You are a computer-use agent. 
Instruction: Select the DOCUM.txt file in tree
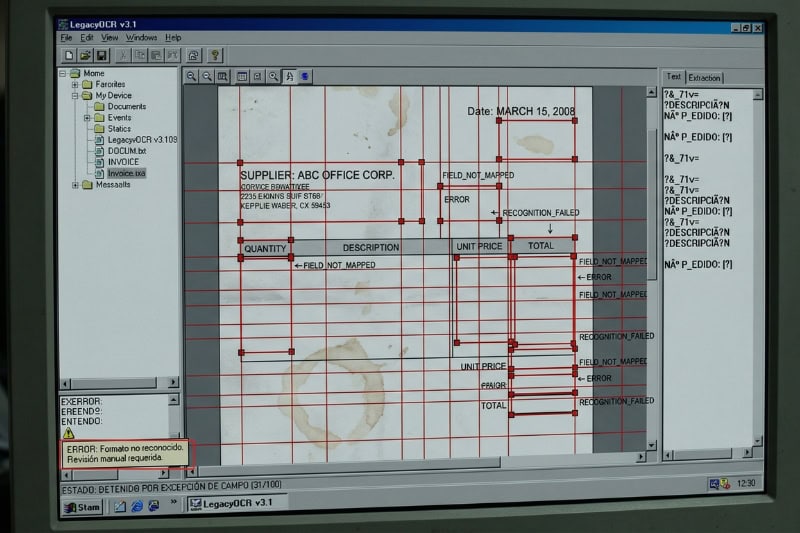[127, 151]
